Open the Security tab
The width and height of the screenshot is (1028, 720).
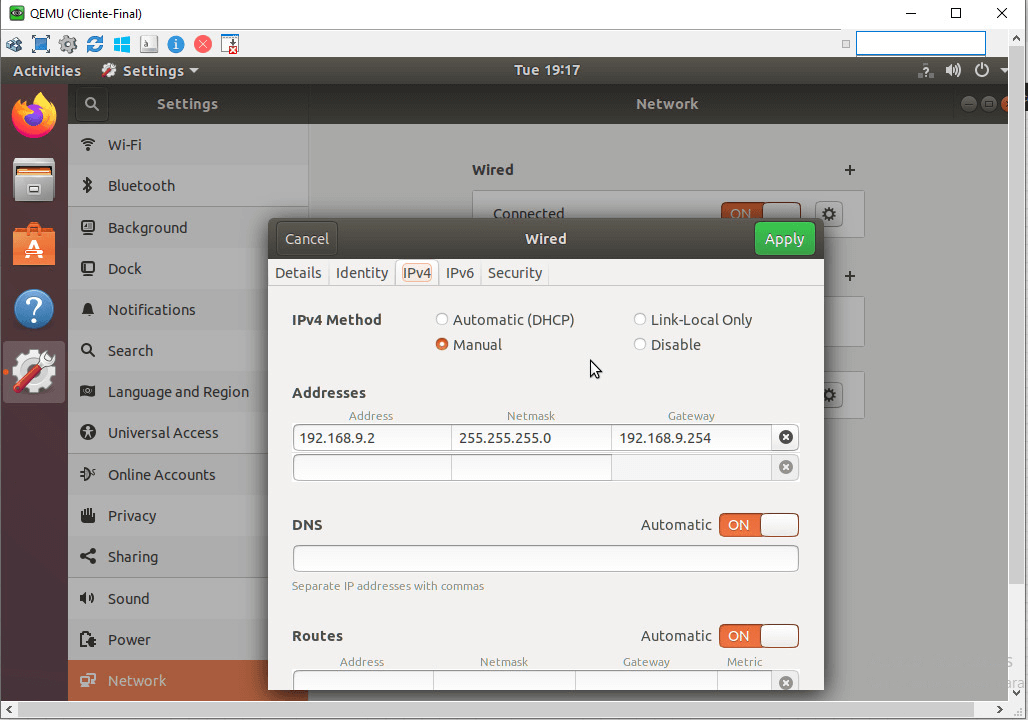pos(514,273)
